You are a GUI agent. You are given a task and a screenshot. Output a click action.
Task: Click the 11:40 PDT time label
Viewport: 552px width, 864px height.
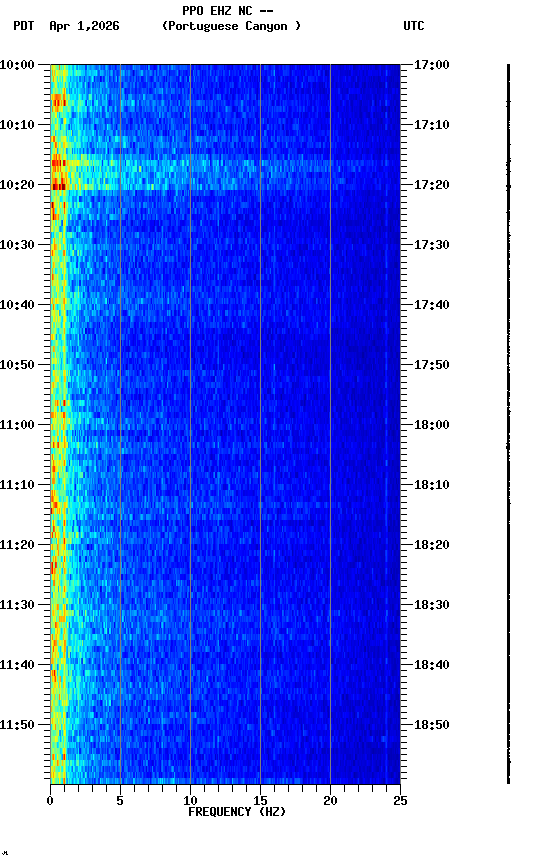pos(17,666)
